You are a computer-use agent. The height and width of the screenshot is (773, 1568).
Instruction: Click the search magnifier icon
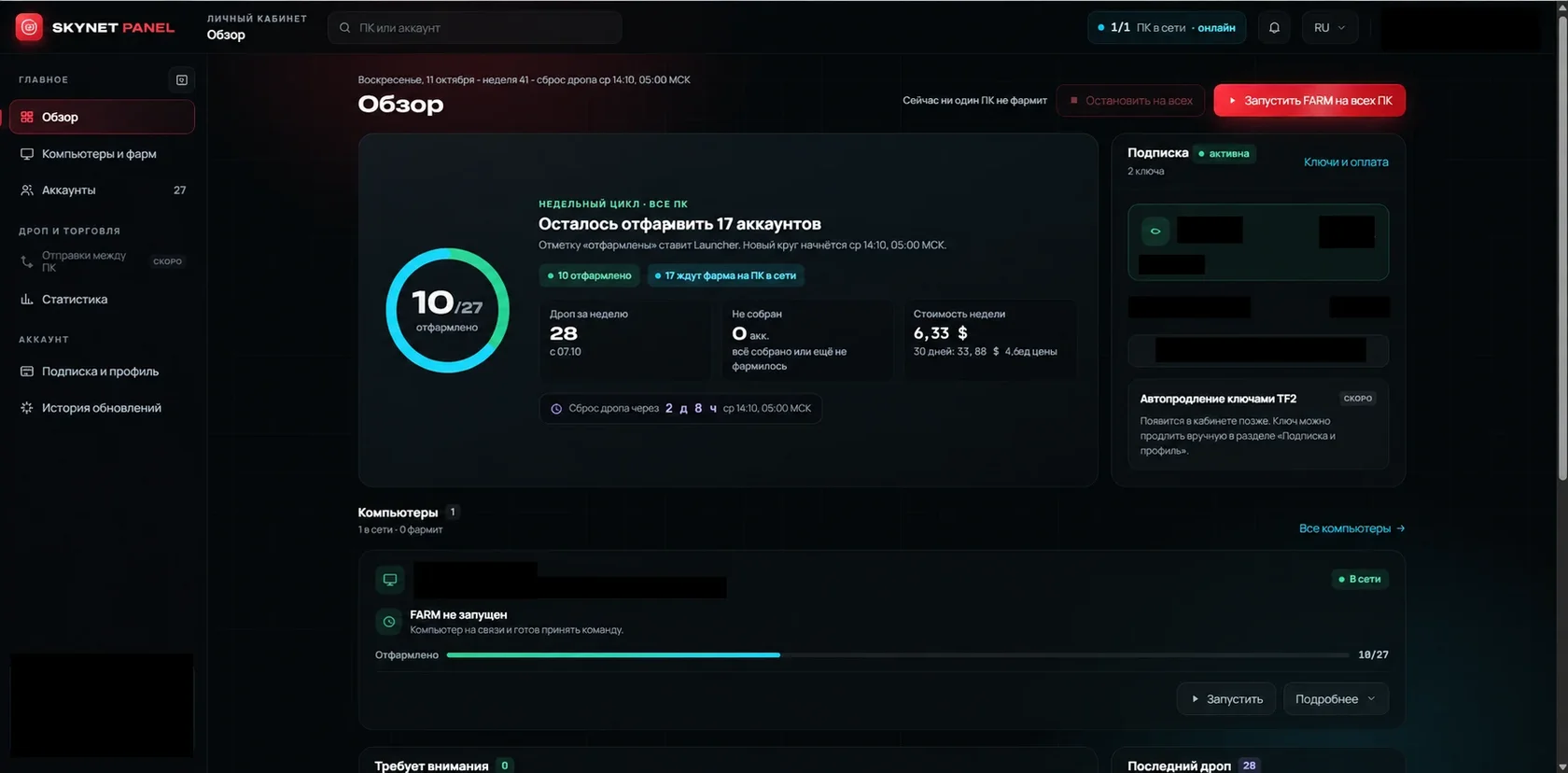(344, 28)
